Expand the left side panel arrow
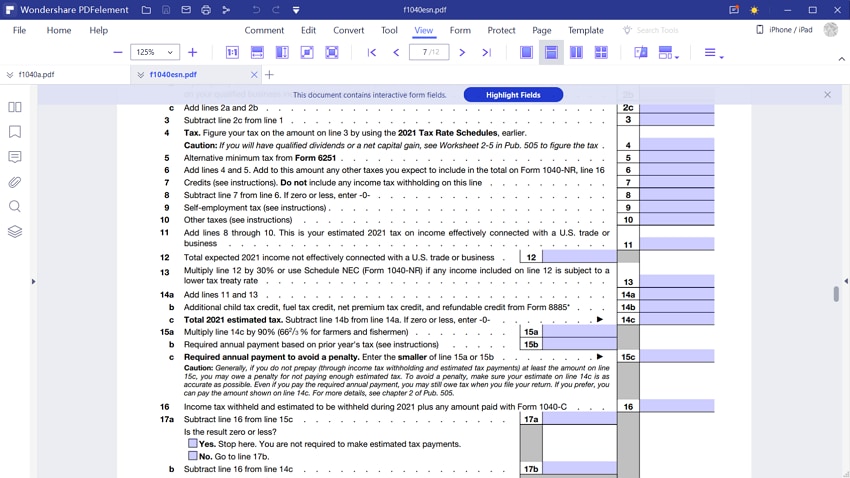The width and height of the screenshot is (850, 478). coord(33,281)
